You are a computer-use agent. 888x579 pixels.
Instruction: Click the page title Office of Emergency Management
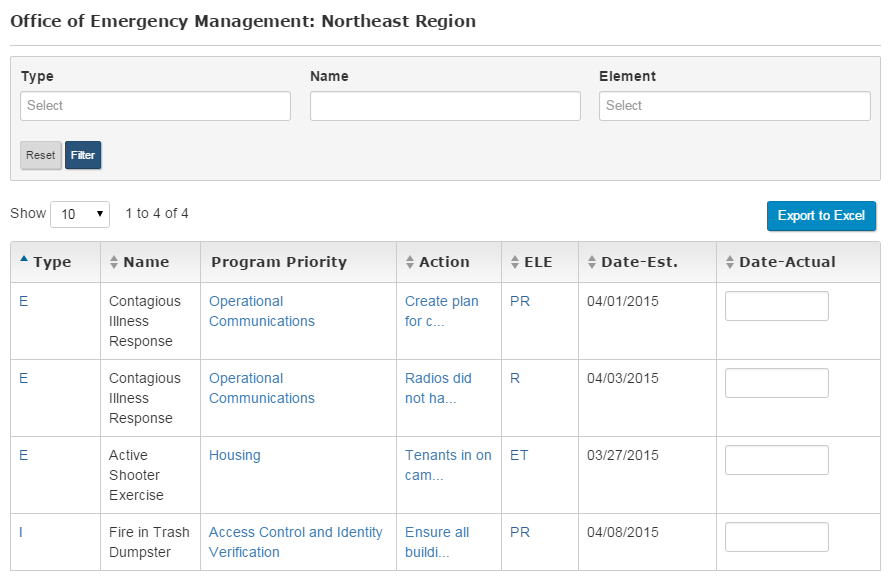point(243,22)
